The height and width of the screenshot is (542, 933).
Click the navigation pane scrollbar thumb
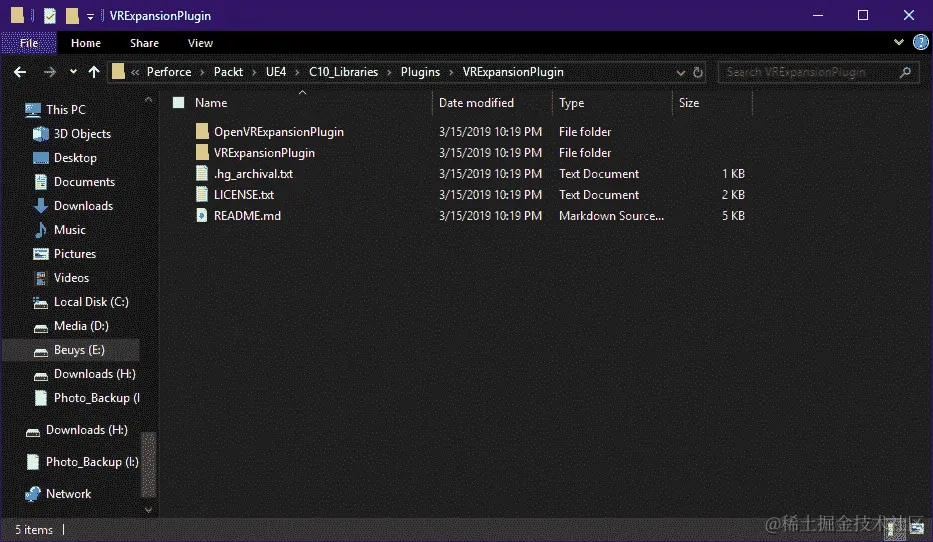148,464
